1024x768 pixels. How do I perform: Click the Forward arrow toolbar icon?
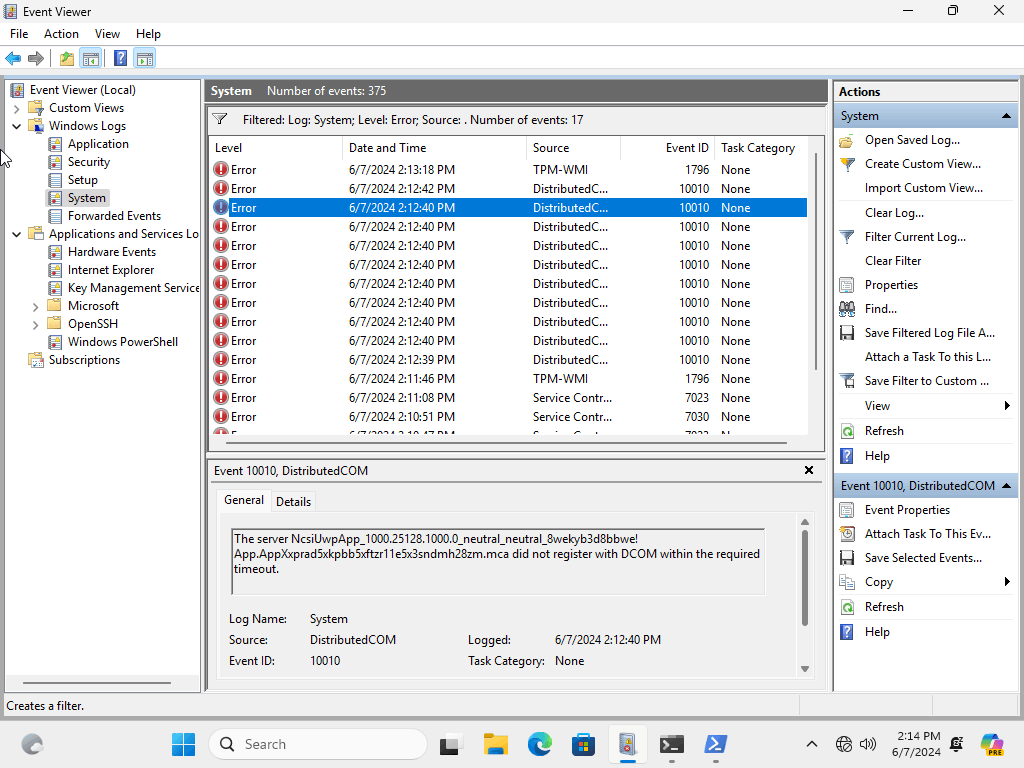36,59
